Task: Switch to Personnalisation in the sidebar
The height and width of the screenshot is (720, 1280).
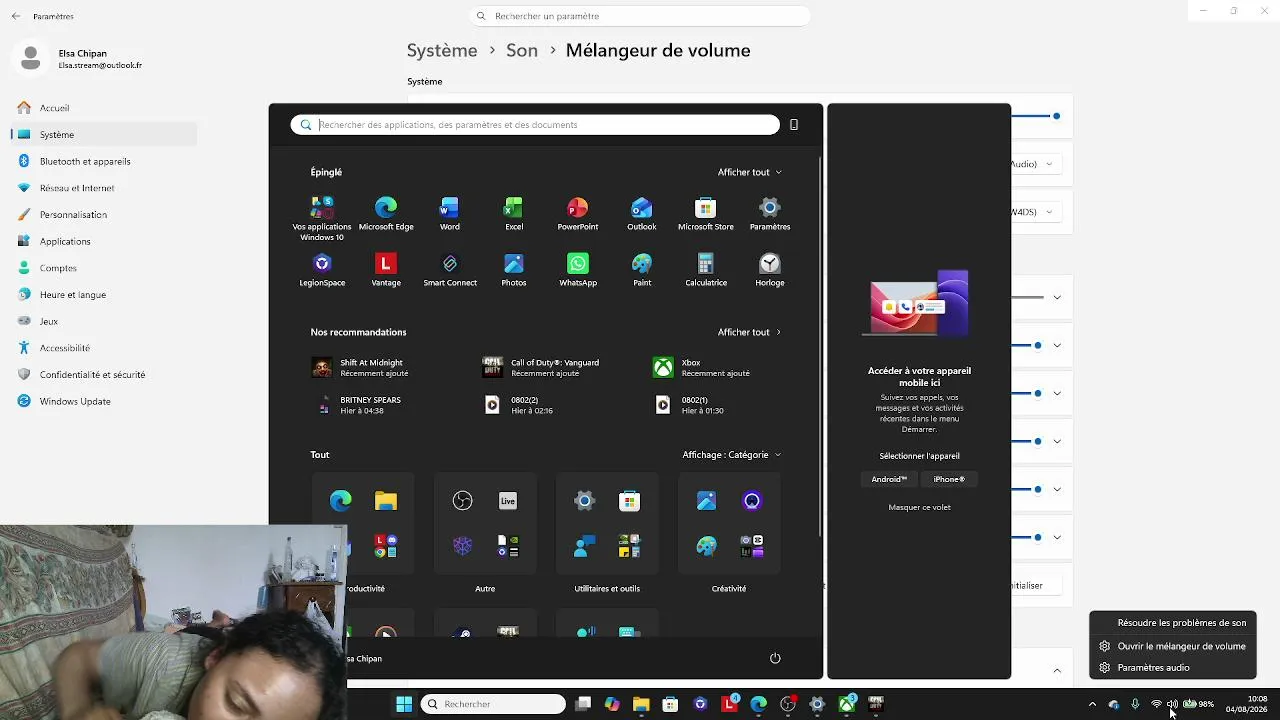Action: click(x=104, y=215)
